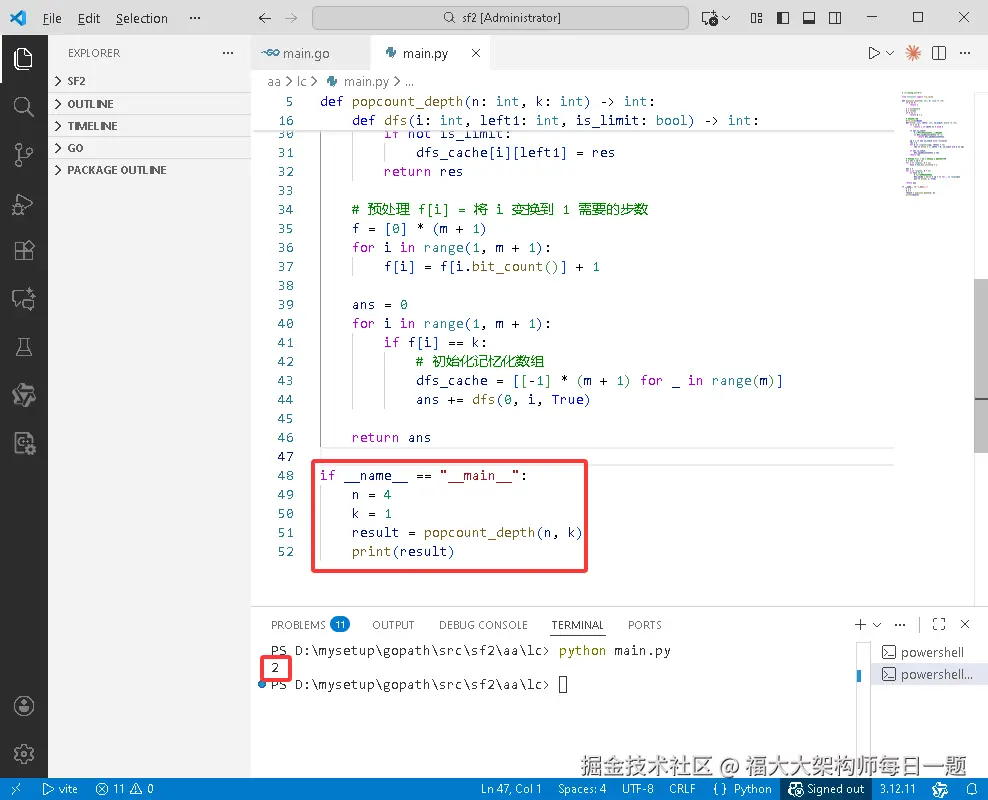This screenshot has height=800, width=988.
Task: Open editor More Actions ellipsis
Action: click(x=965, y=53)
